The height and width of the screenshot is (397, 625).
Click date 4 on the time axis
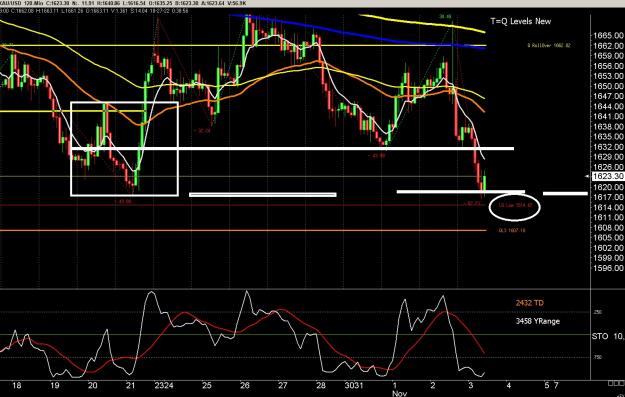(509, 385)
